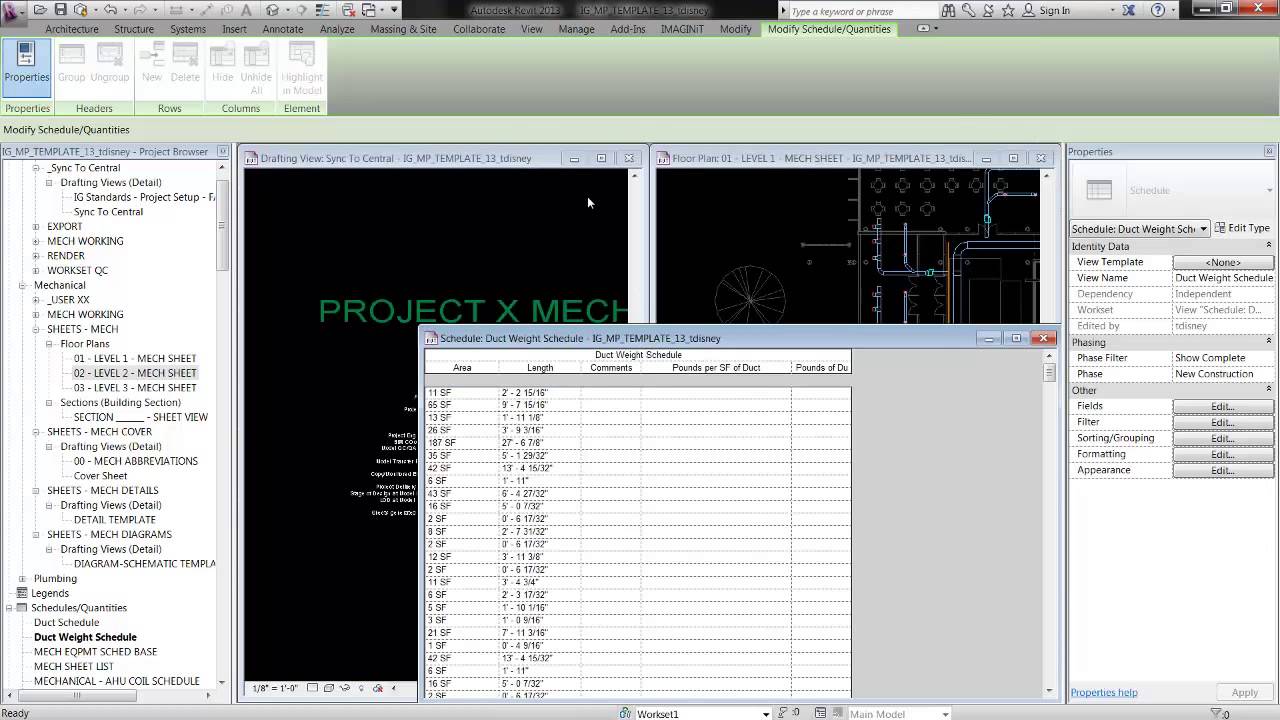Click Edit next to Sorting/Grouping
Image resolution: width=1280 pixels, height=720 pixels.
[x=1222, y=437]
